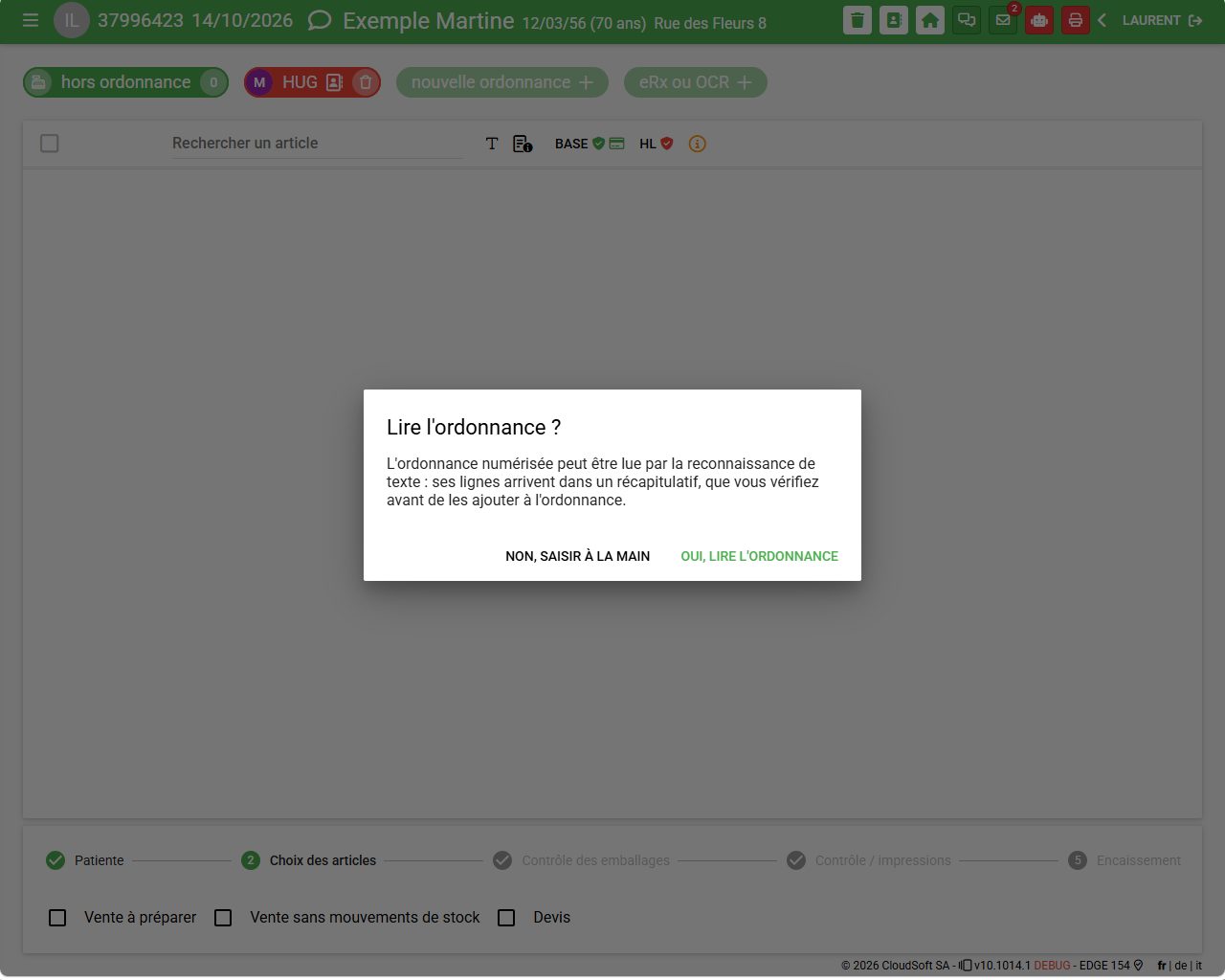
Task: Click eRx ou OCR button
Action: tap(696, 82)
